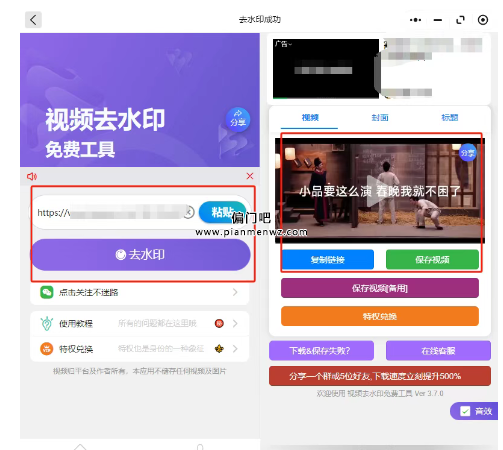Expand the 特权兑换 row chevron
The width and height of the screenshot is (503, 450).
[x=235, y=349]
